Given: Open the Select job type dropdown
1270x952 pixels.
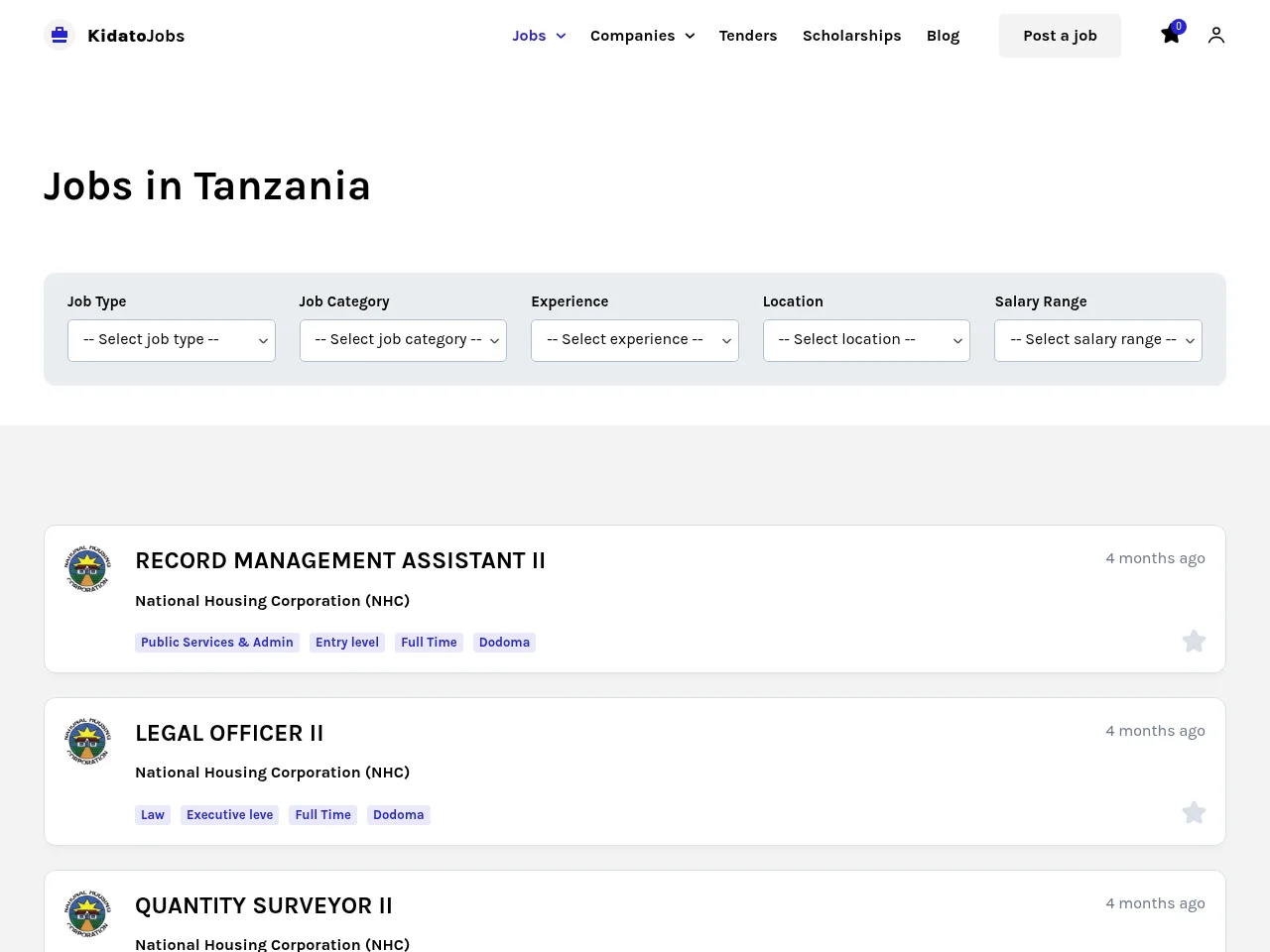Looking at the screenshot, I should 172,340.
